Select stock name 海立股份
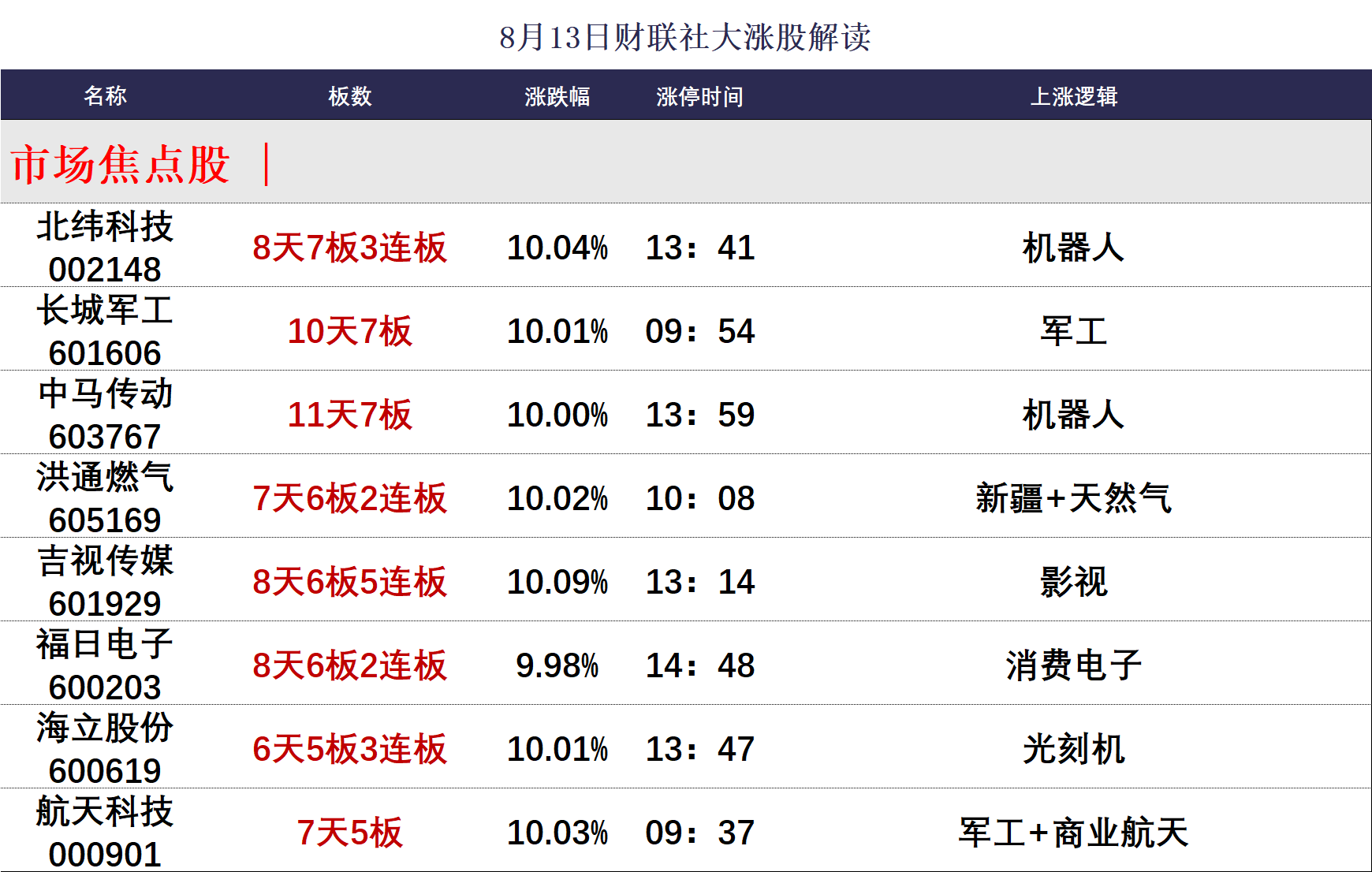 click(105, 728)
